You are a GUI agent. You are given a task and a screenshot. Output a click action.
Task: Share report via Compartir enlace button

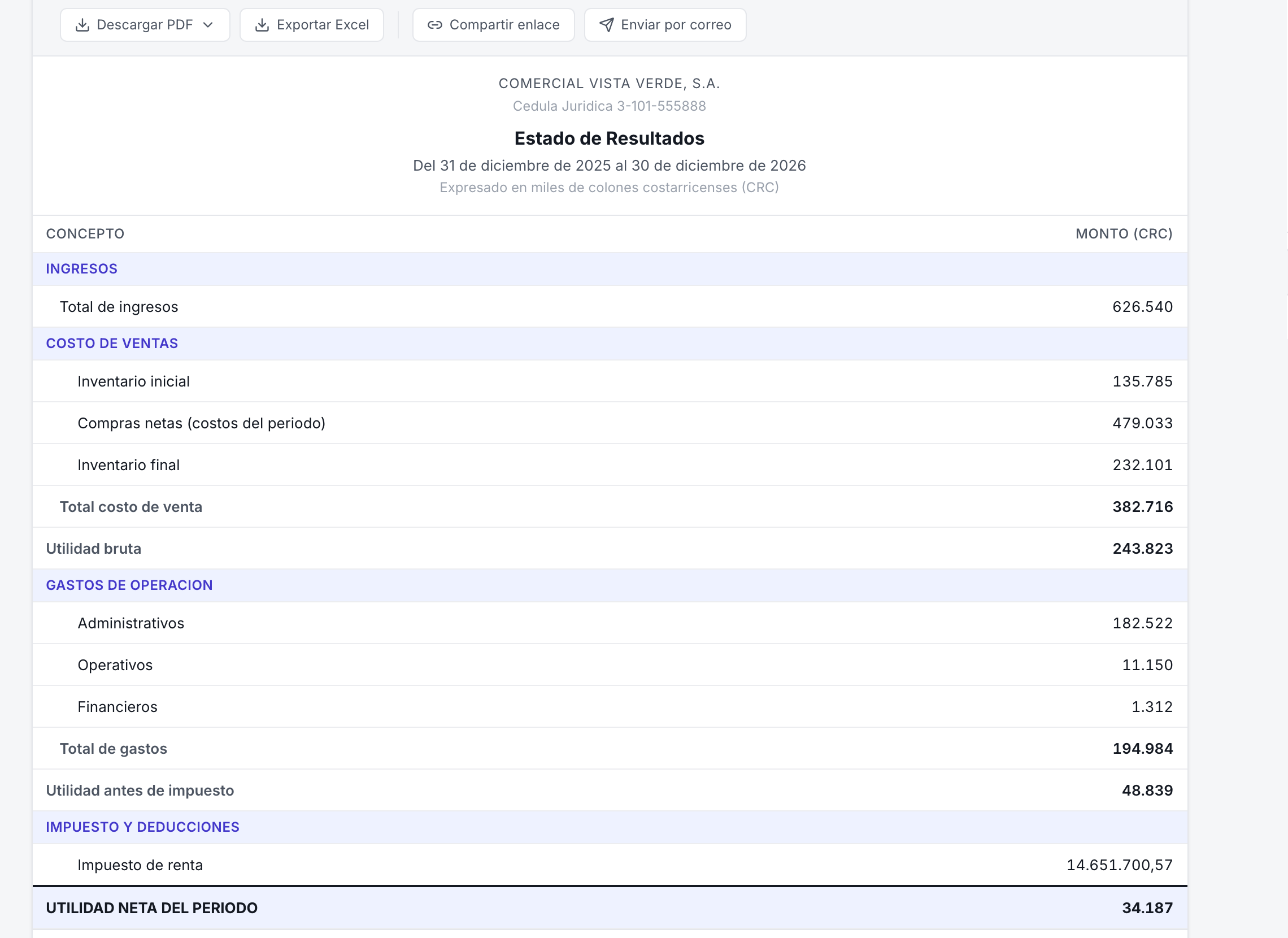pyautogui.click(x=494, y=25)
